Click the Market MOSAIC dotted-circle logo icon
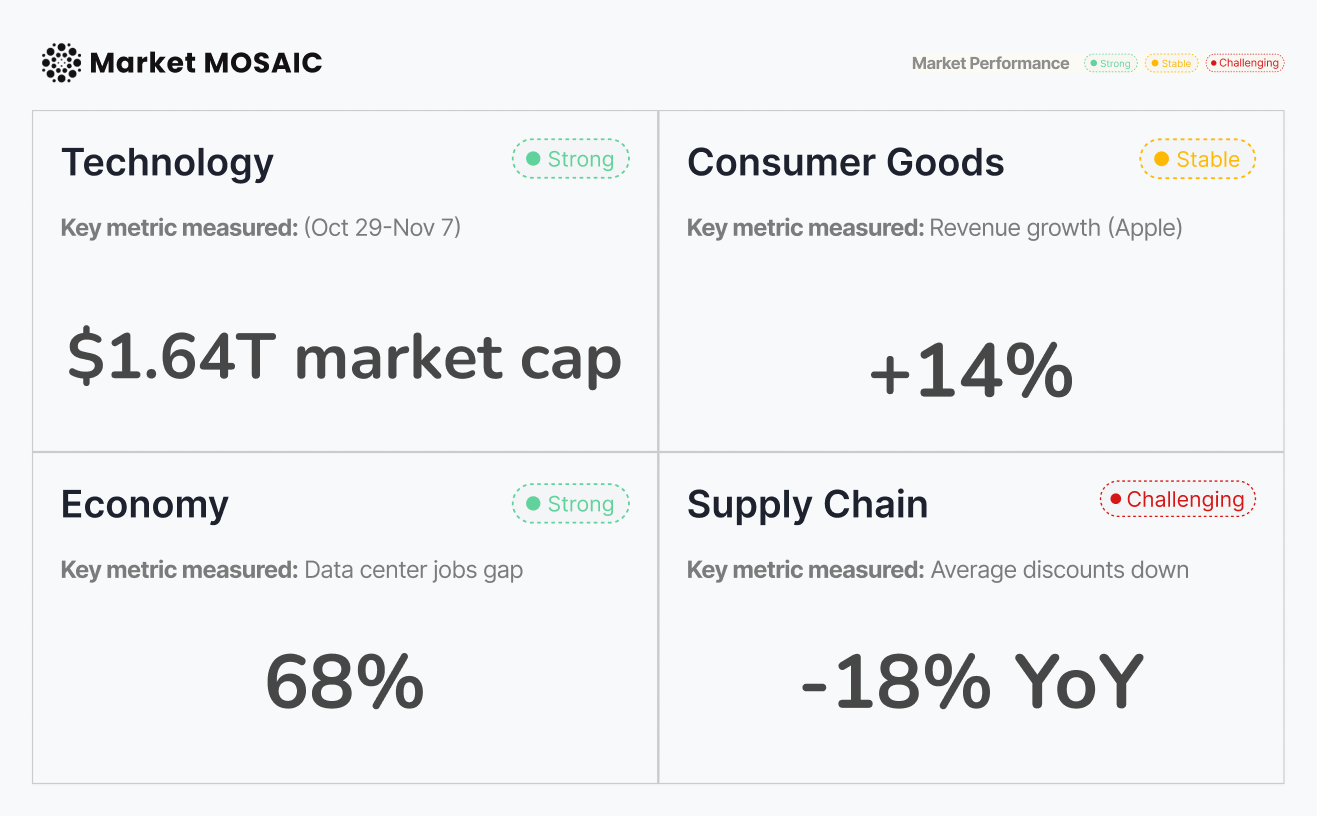This screenshot has height=816, width=1317. pos(61,63)
